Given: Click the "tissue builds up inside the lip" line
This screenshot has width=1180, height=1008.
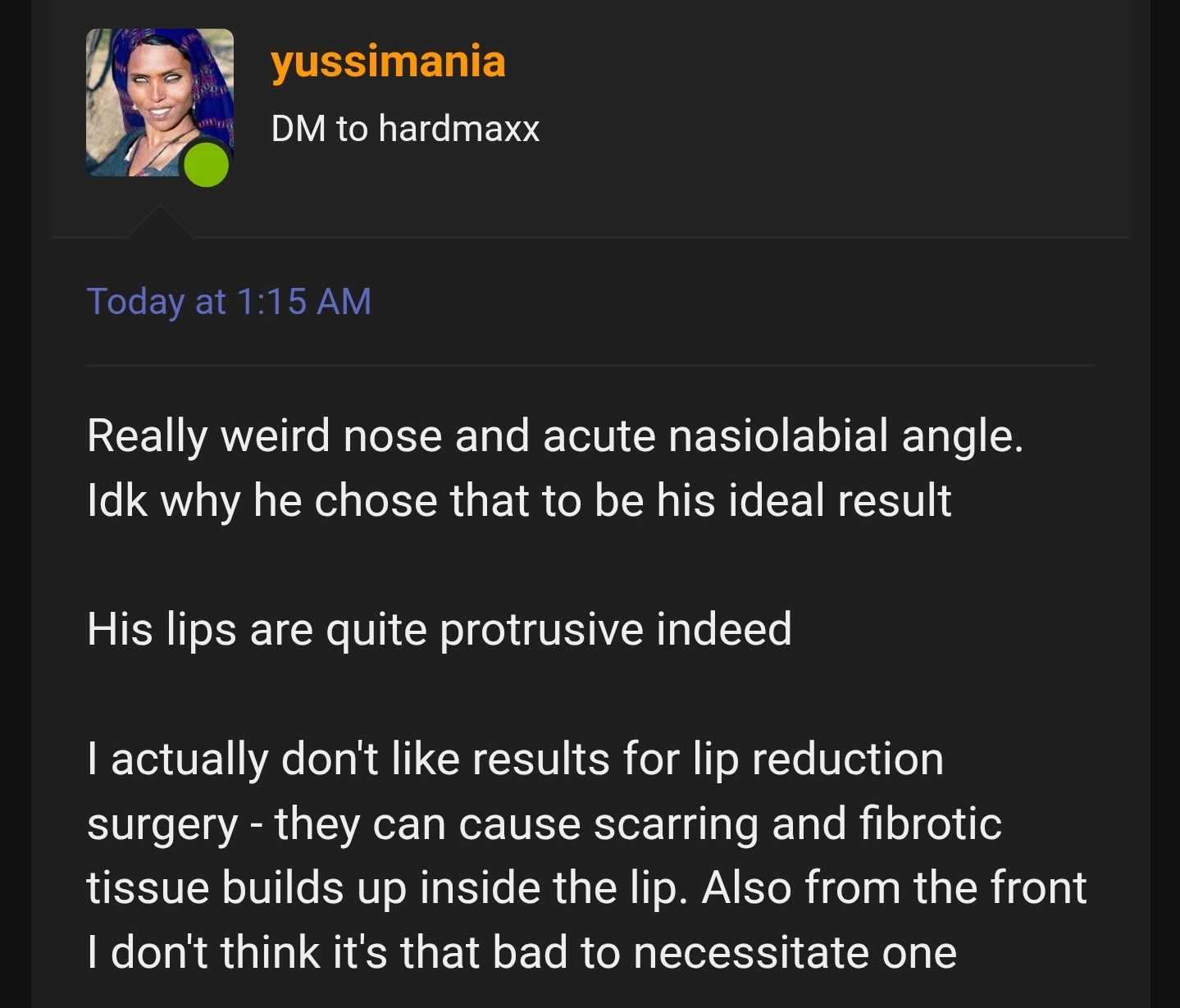Looking at the screenshot, I should [x=385, y=888].
